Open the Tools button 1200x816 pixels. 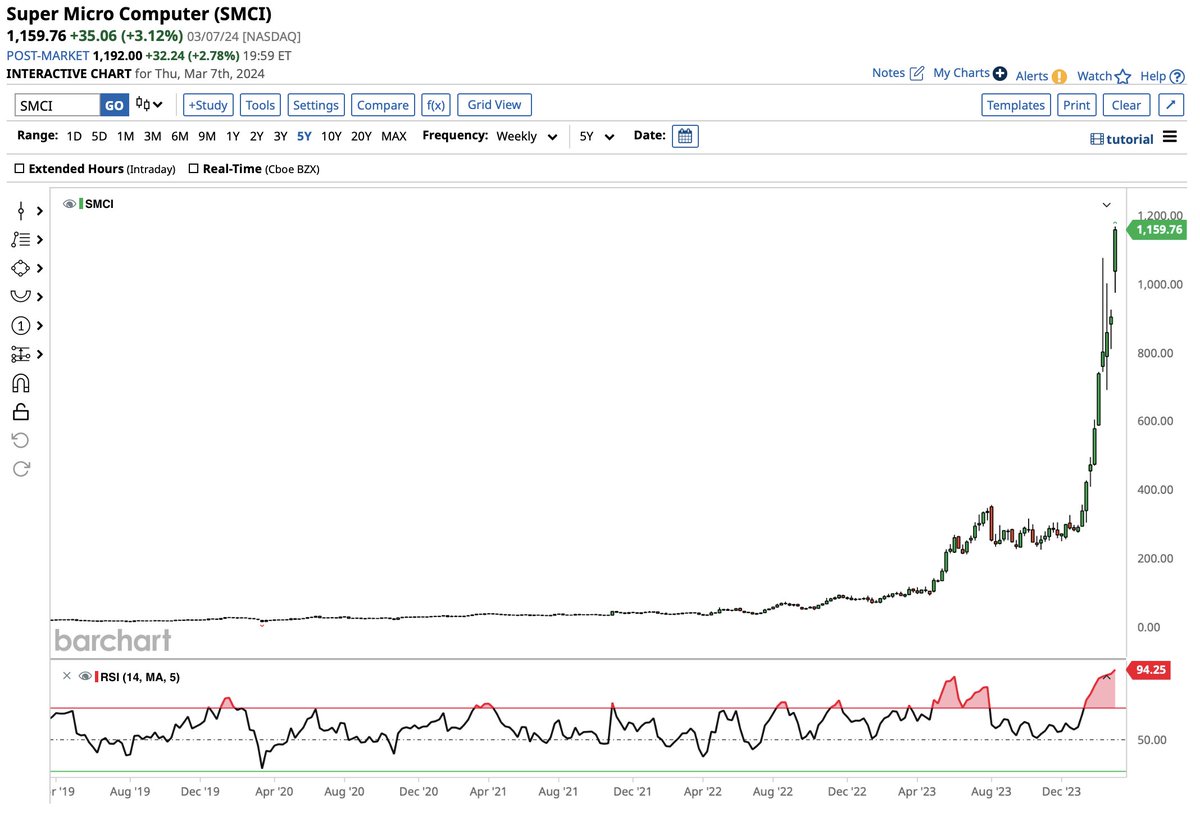pos(260,105)
